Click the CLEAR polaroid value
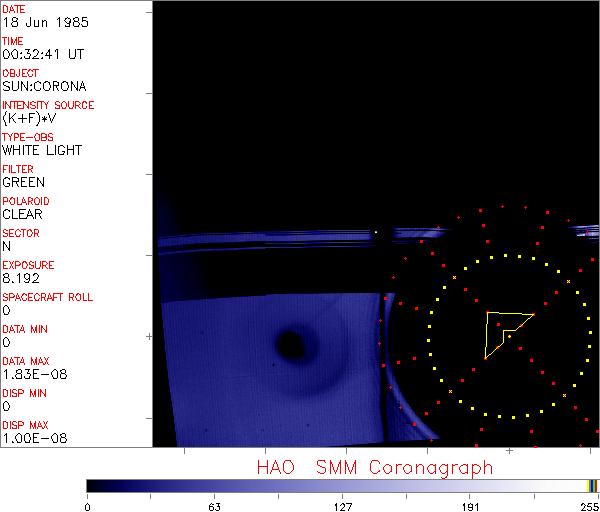This screenshot has width=600, height=512. (22, 214)
